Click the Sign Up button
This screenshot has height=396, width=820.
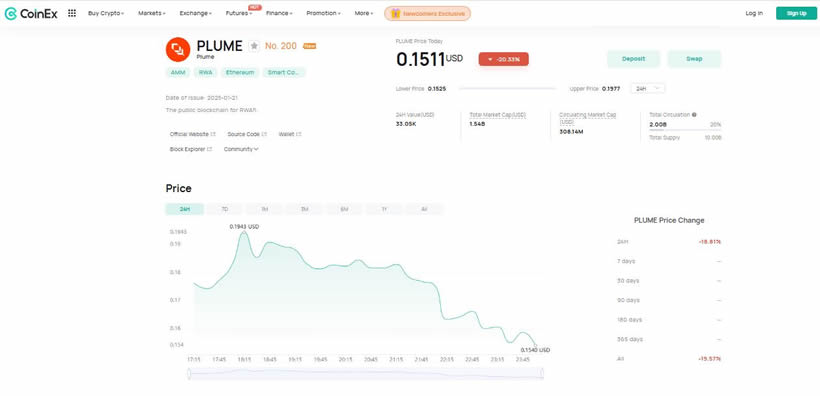(796, 14)
